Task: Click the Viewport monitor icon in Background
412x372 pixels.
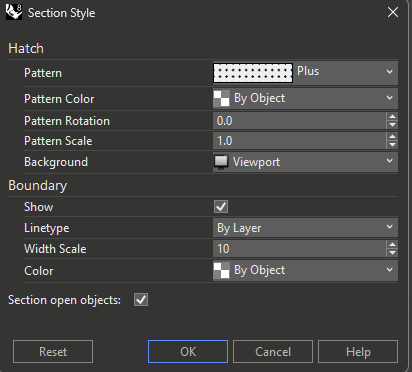Action: [x=221, y=162]
